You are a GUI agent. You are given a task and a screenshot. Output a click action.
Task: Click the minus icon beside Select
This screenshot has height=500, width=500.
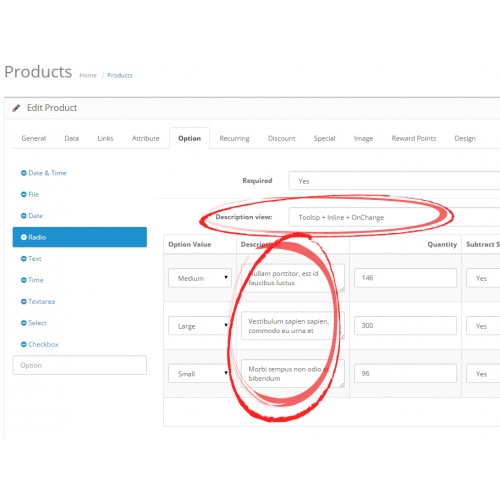[x=24, y=323]
